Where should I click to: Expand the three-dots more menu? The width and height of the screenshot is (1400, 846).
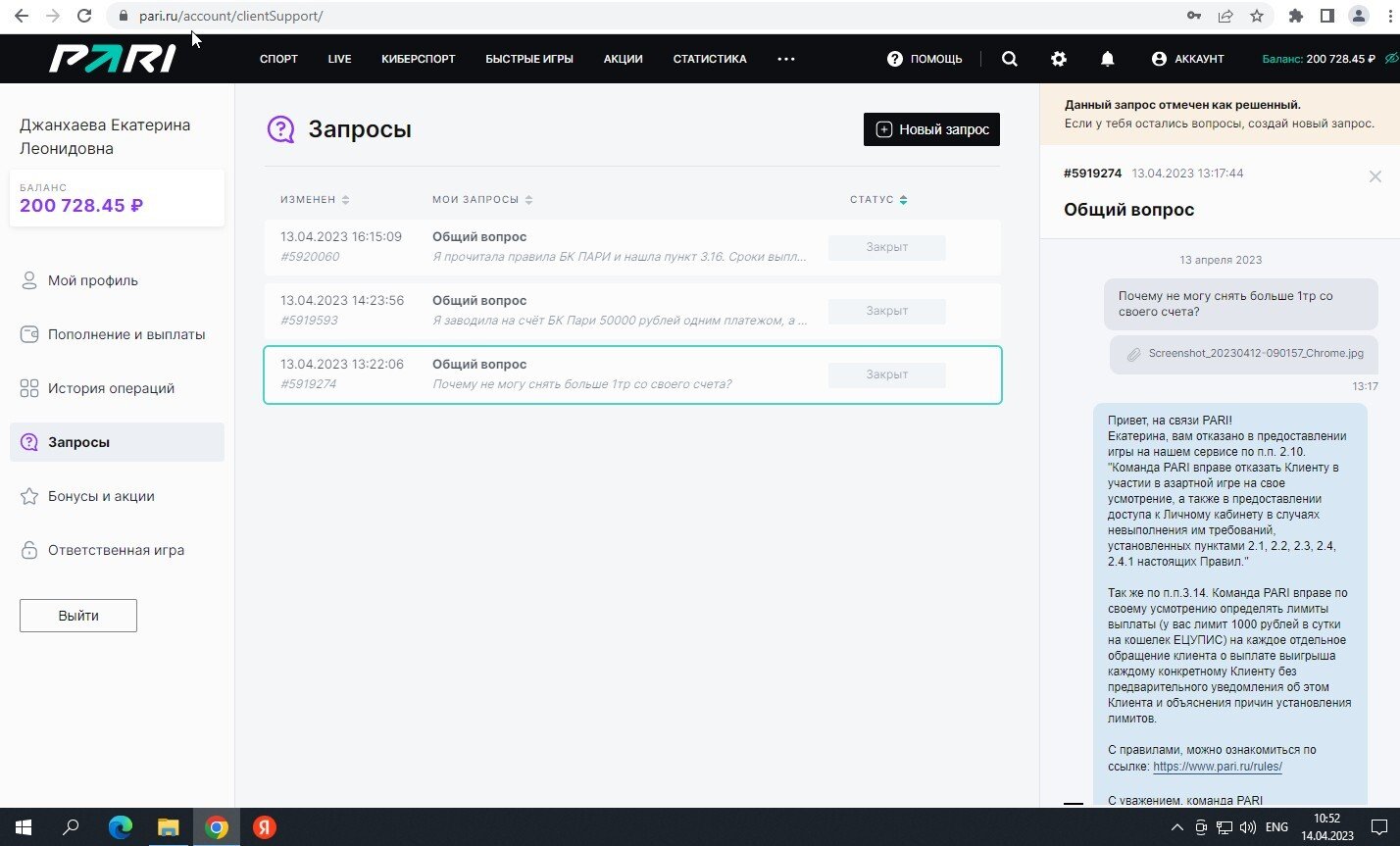click(785, 59)
